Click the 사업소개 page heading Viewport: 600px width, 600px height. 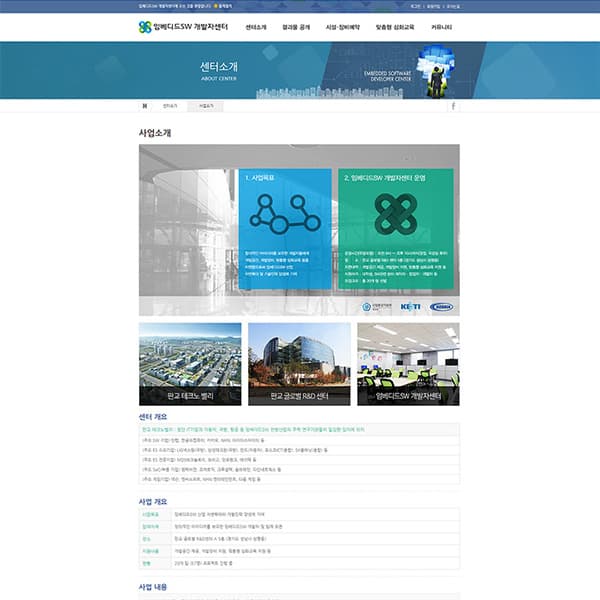[155, 133]
